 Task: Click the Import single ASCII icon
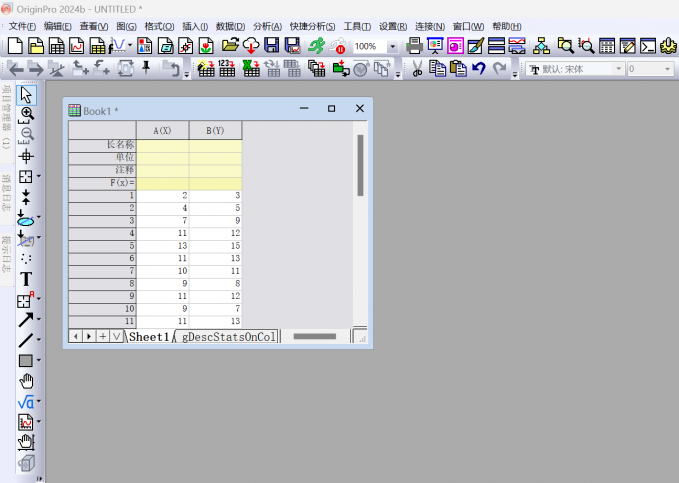click(226, 68)
